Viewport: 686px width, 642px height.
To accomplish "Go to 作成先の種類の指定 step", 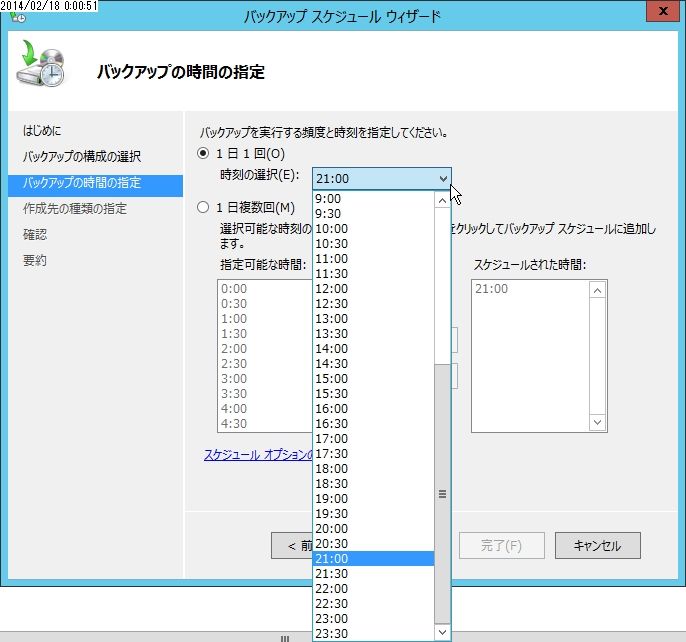I will (x=75, y=208).
